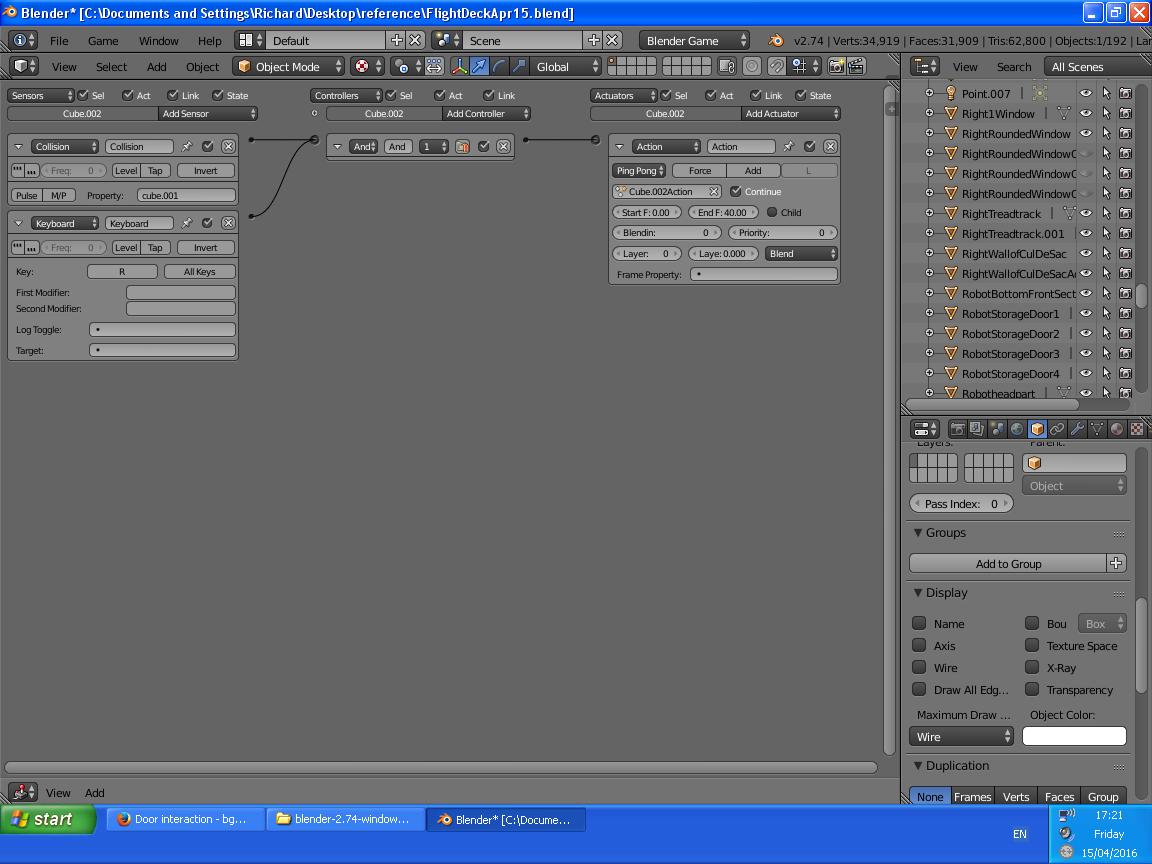Expand RightTreadtrack in the outliner
This screenshot has height=864, width=1152.
pos(929,213)
